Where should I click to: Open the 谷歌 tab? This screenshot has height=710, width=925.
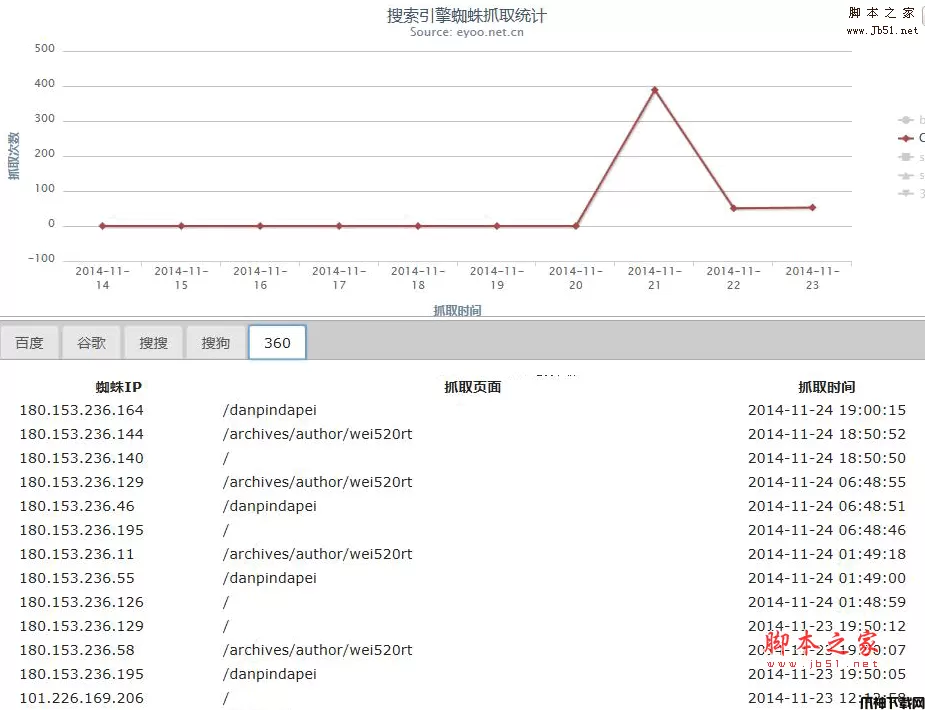pyautogui.click(x=91, y=342)
